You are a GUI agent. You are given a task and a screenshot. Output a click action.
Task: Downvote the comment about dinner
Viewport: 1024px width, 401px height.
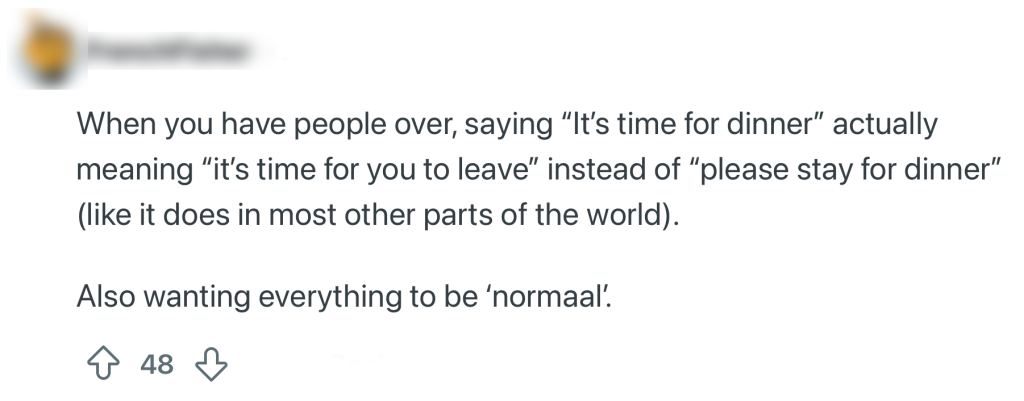coord(211,363)
